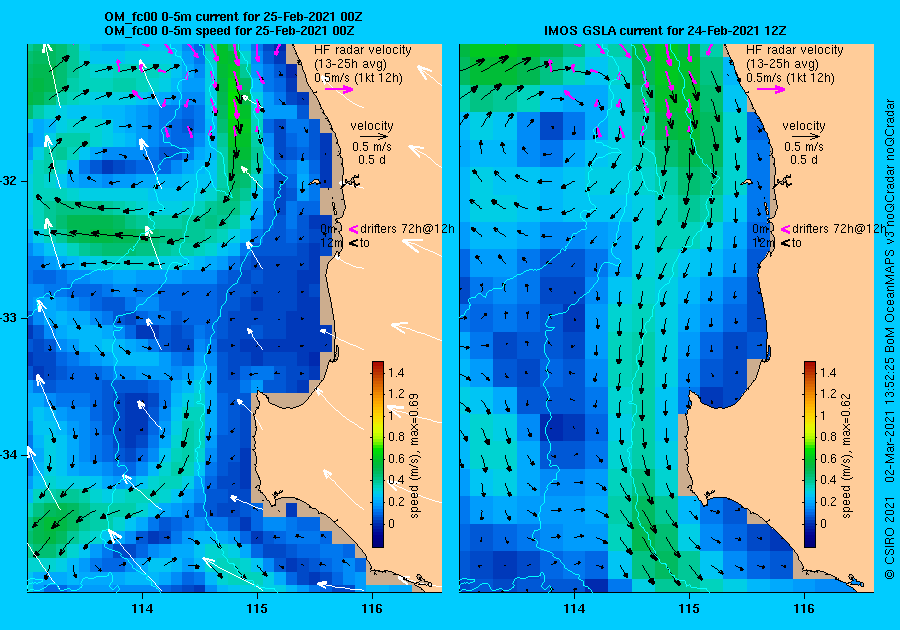
Task: Click the 0.6 tick on right color bar
Action: point(829,458)
